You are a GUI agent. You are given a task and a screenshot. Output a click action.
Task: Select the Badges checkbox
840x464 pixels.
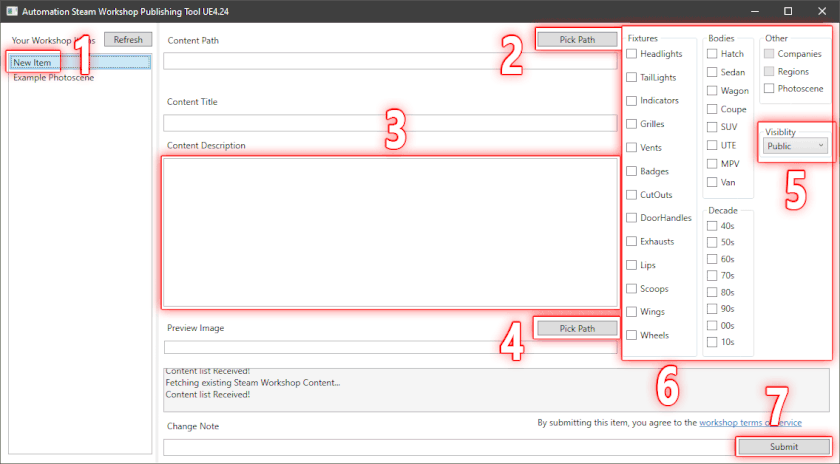(x=632, y=171)
